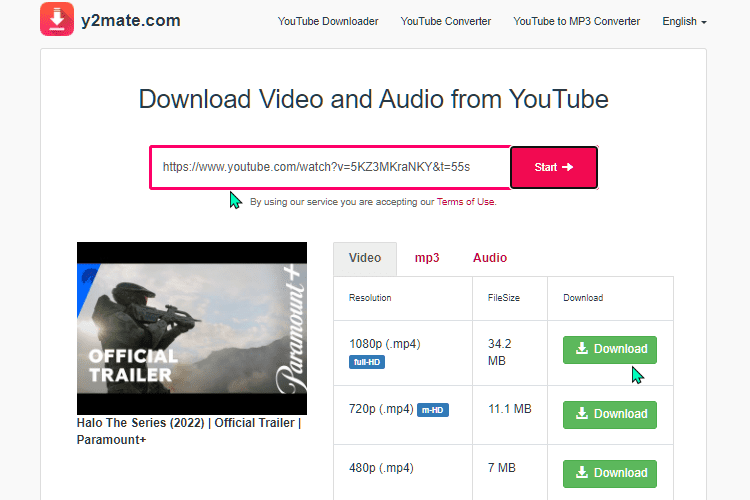Select the Video tab

[x=365, y=258]
